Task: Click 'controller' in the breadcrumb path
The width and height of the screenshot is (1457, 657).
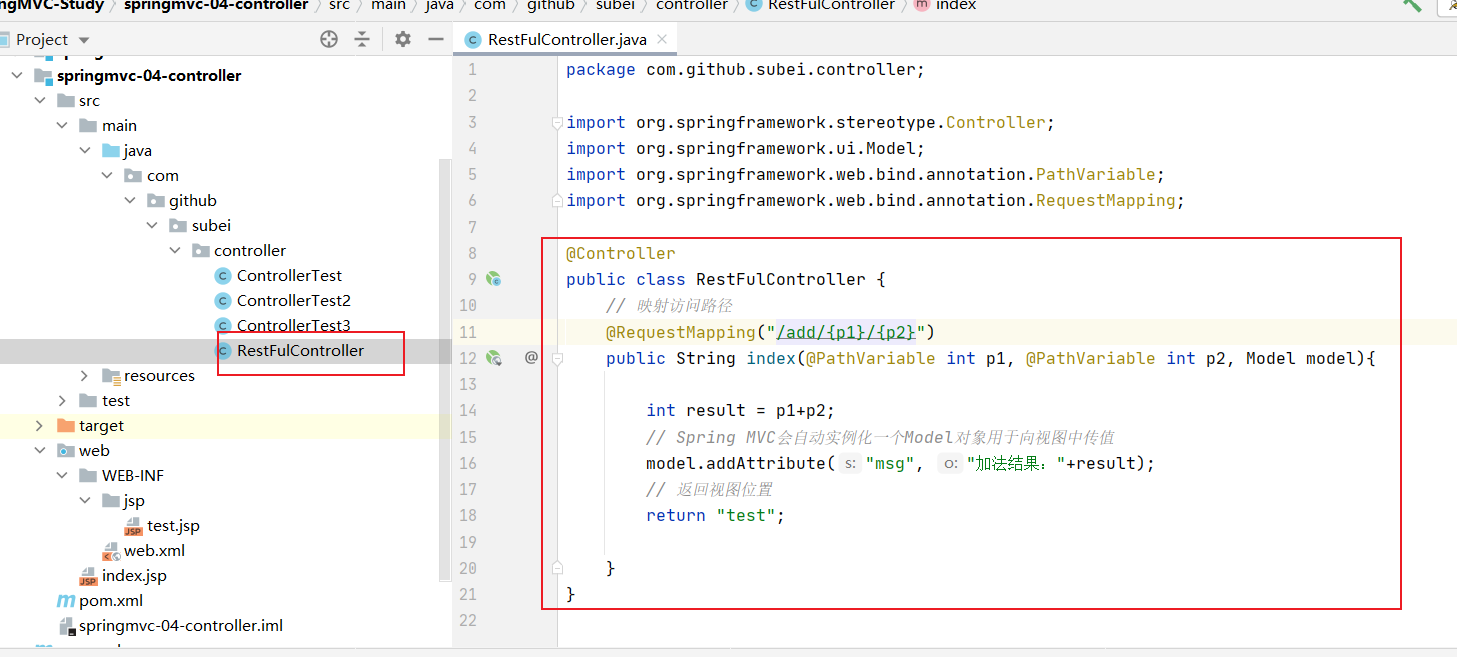Action: tap(691, 6)
